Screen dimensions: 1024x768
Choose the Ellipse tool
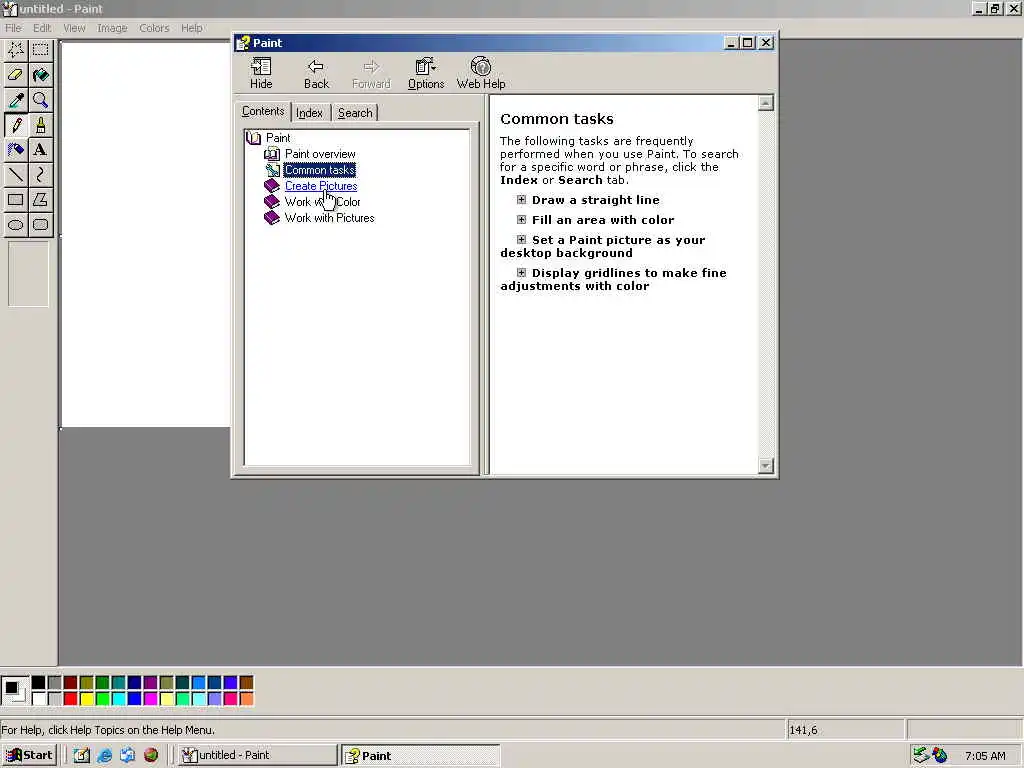pyautogui.click(x=16, y=225)
